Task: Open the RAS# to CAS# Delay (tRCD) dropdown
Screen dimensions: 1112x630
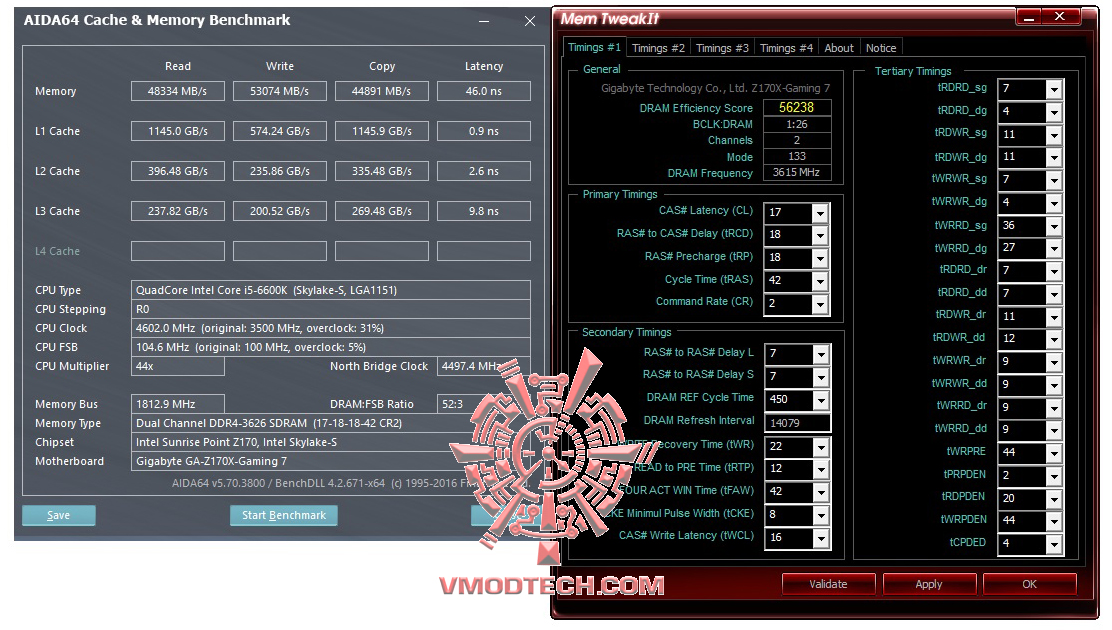Action: tap(820, 236)
